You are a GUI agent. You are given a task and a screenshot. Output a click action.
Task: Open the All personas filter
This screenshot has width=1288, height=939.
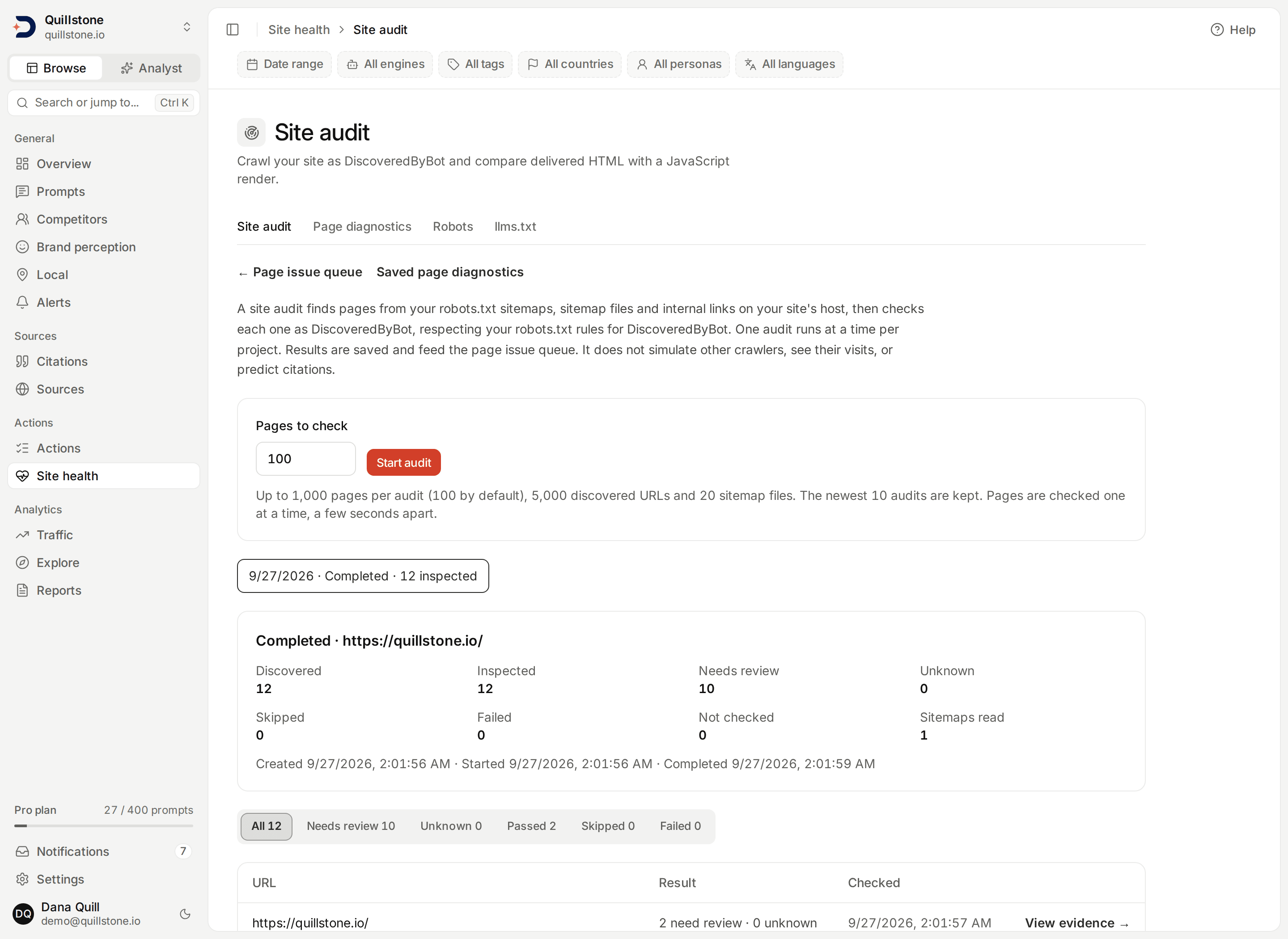(678, 64)
